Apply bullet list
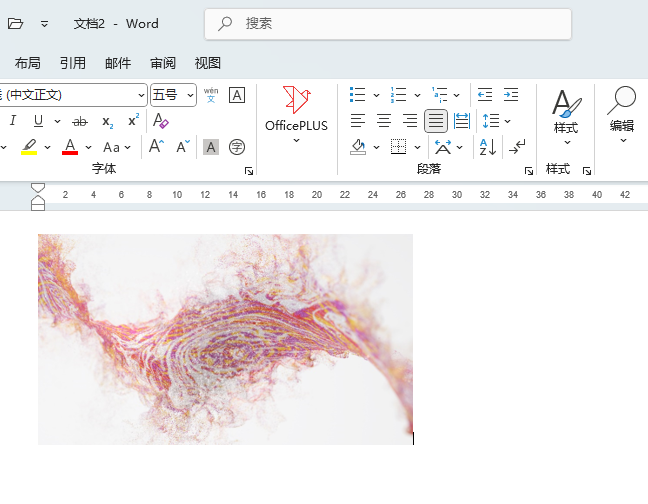 pos(357,95)
